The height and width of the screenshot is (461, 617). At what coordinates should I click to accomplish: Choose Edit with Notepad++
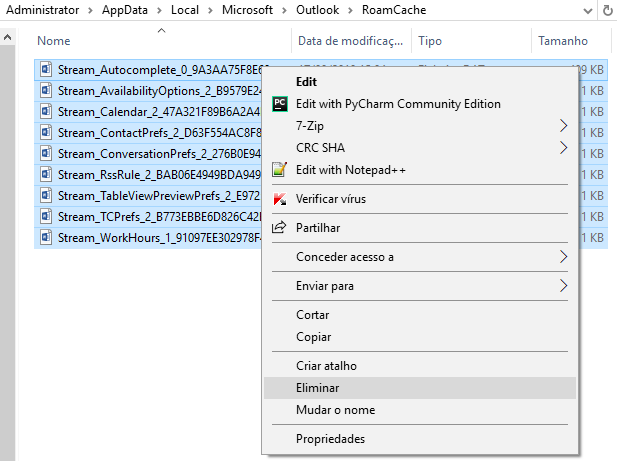click(x=420, y=170)
